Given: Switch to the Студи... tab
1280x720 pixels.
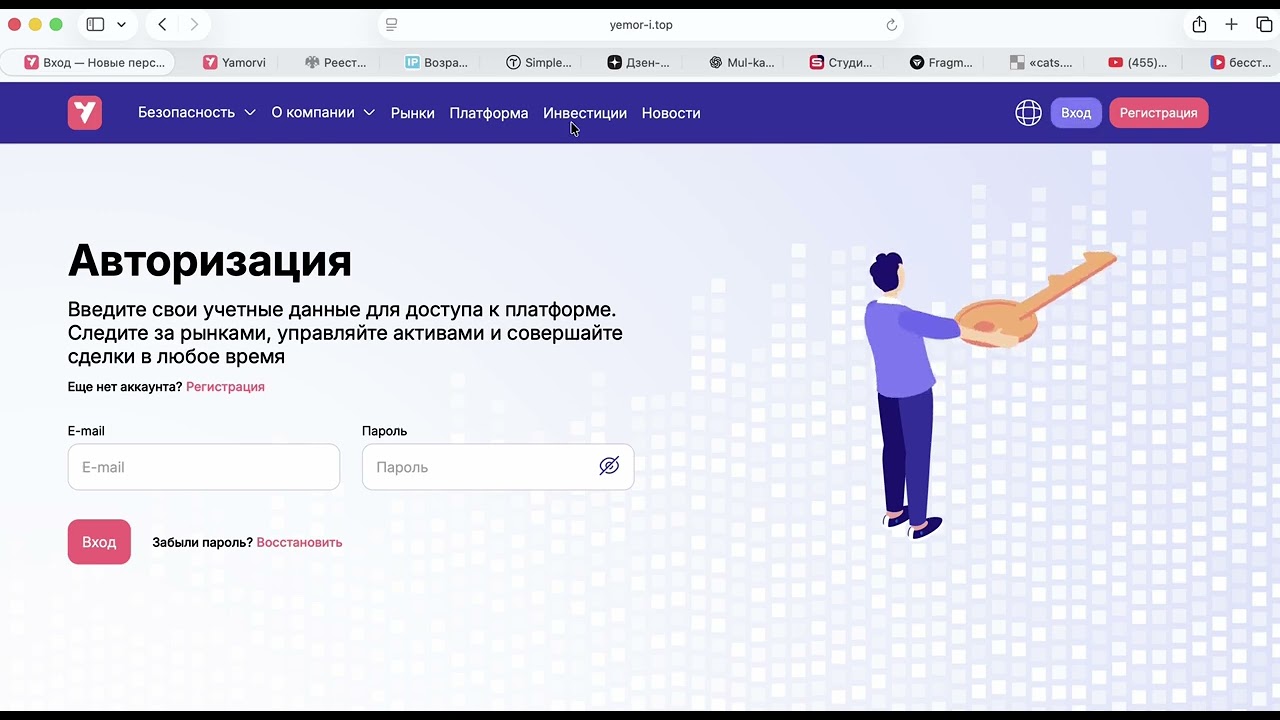Looking at the screenshot, I should 841,62.
